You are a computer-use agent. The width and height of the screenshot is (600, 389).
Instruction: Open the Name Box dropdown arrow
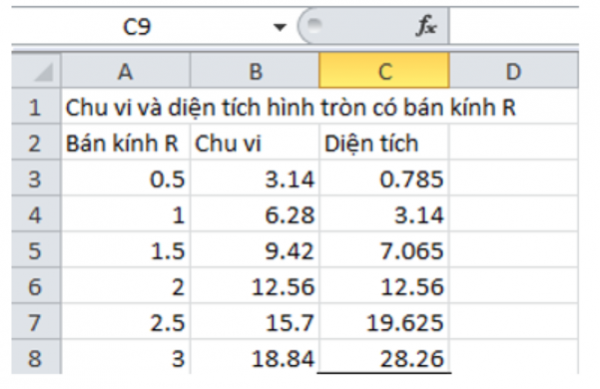pyautogui.click(x=280, y=27)
